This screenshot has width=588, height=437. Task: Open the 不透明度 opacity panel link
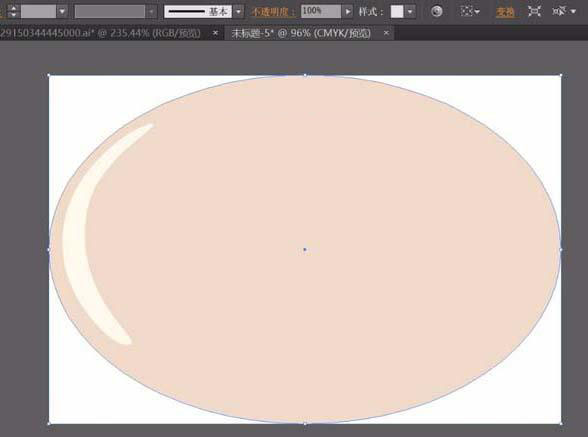click(273, 12)
